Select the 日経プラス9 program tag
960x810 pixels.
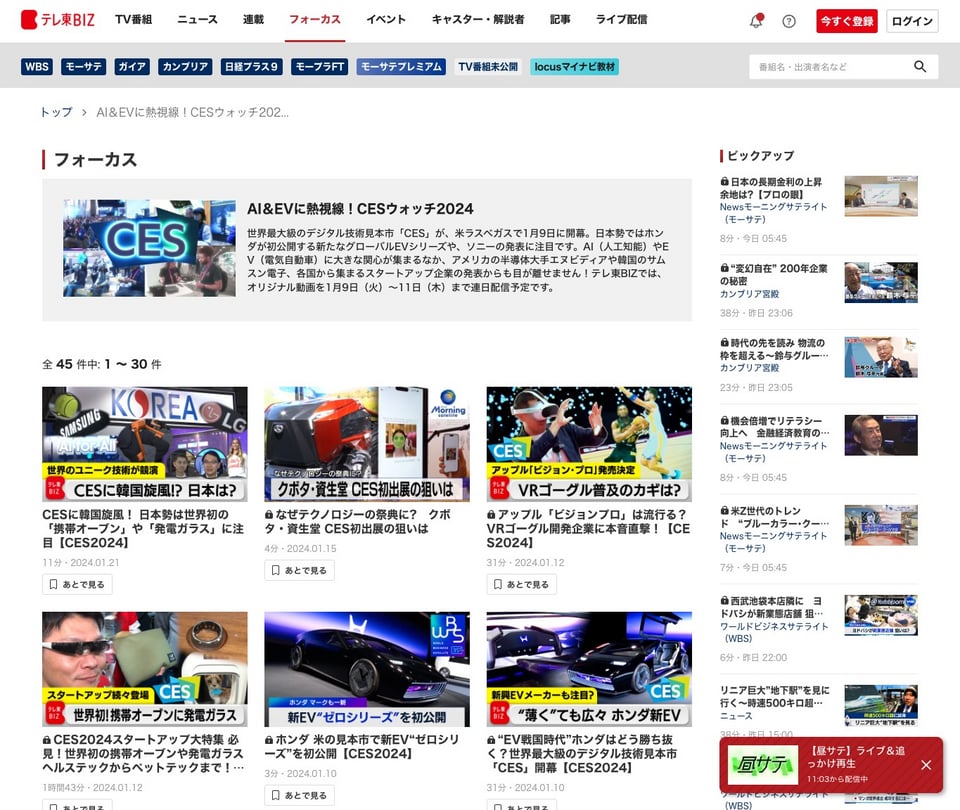tap(251, 67)
